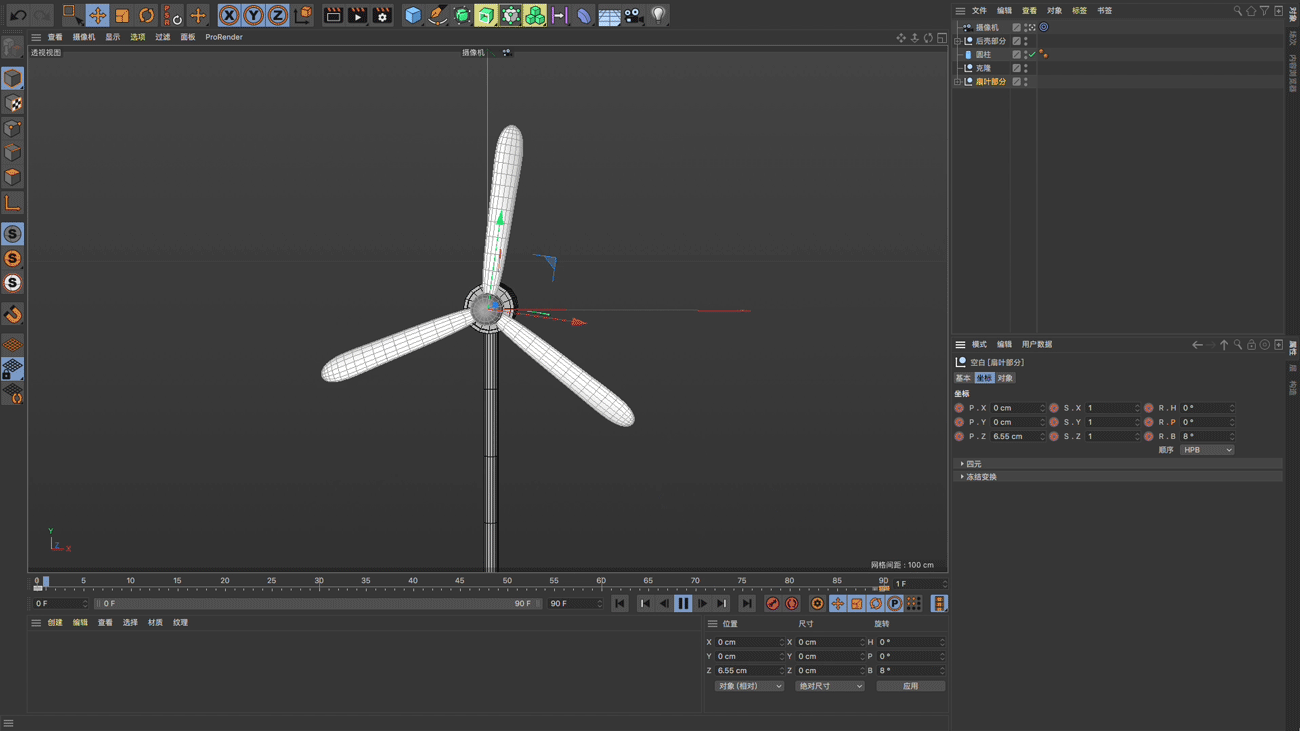Open the render settings clapperboard with gear
Viewport: 1300px width, 731px height.
(x=382, y=15)
